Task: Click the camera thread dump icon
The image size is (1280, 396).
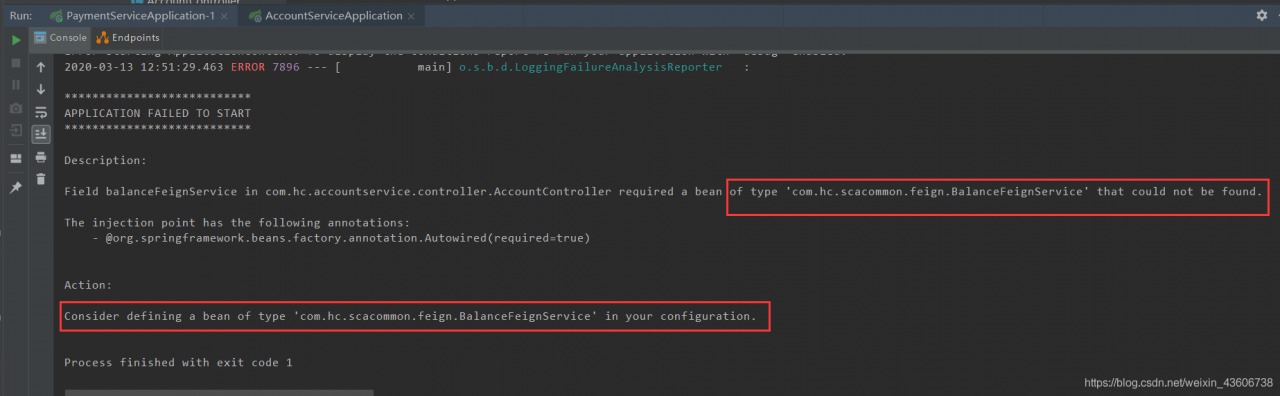Action: click(x=16, y=108)
